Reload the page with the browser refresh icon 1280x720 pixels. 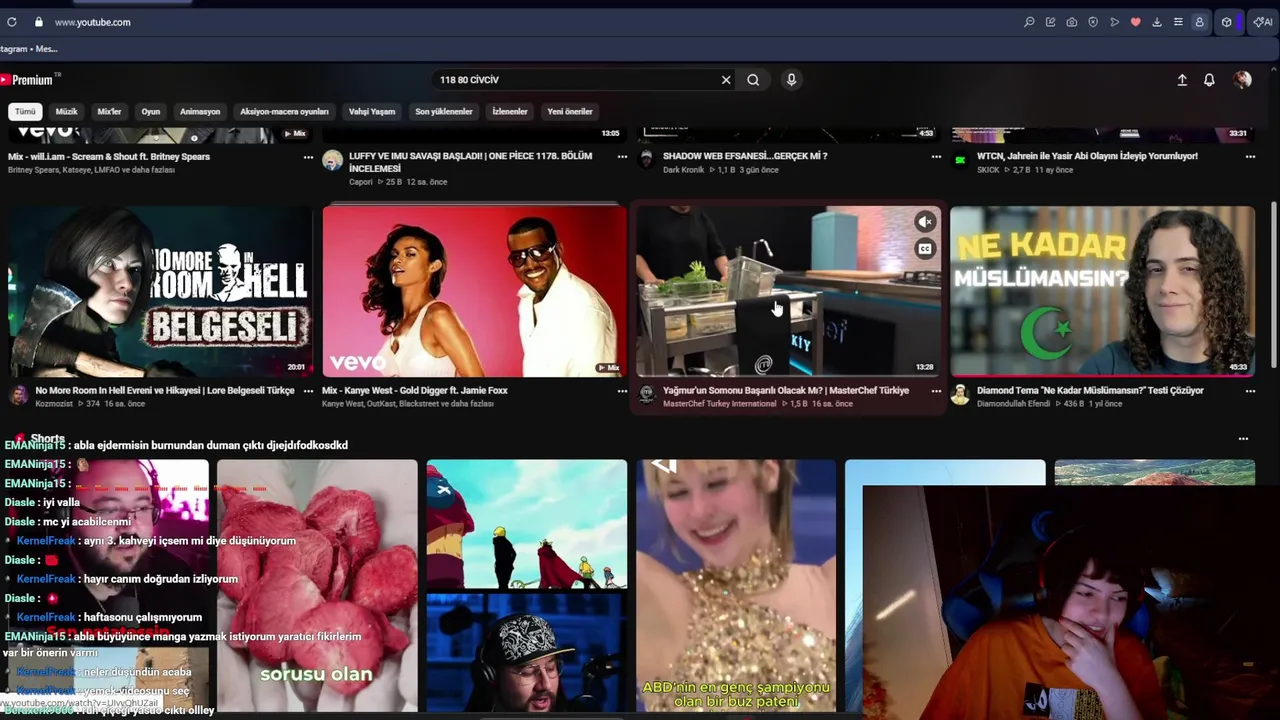(x=12, y=22)
